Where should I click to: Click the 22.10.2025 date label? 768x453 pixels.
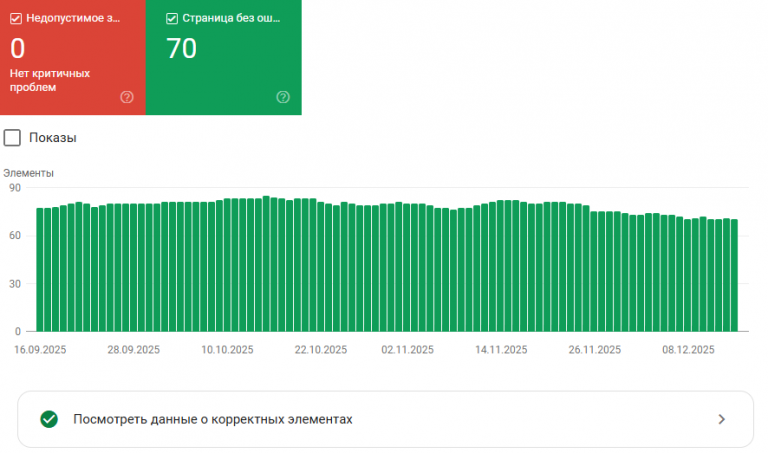click(321, 350)
